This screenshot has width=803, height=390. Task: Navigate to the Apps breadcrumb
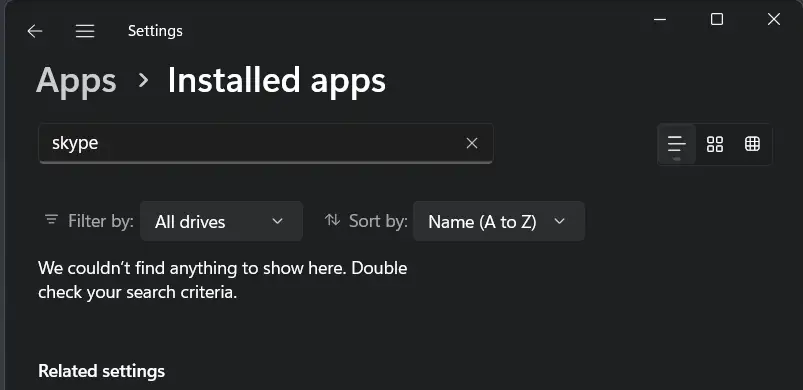[76, 80]
